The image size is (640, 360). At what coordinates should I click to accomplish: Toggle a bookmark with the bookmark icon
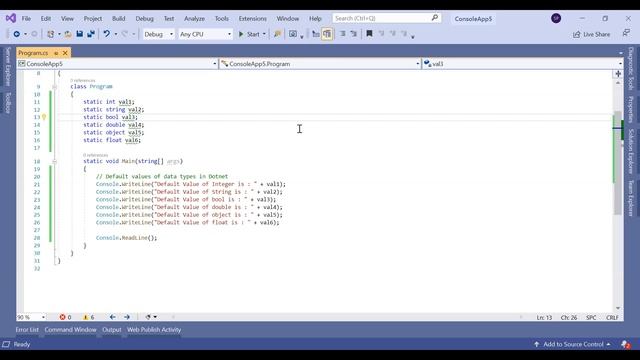(369, 34)
